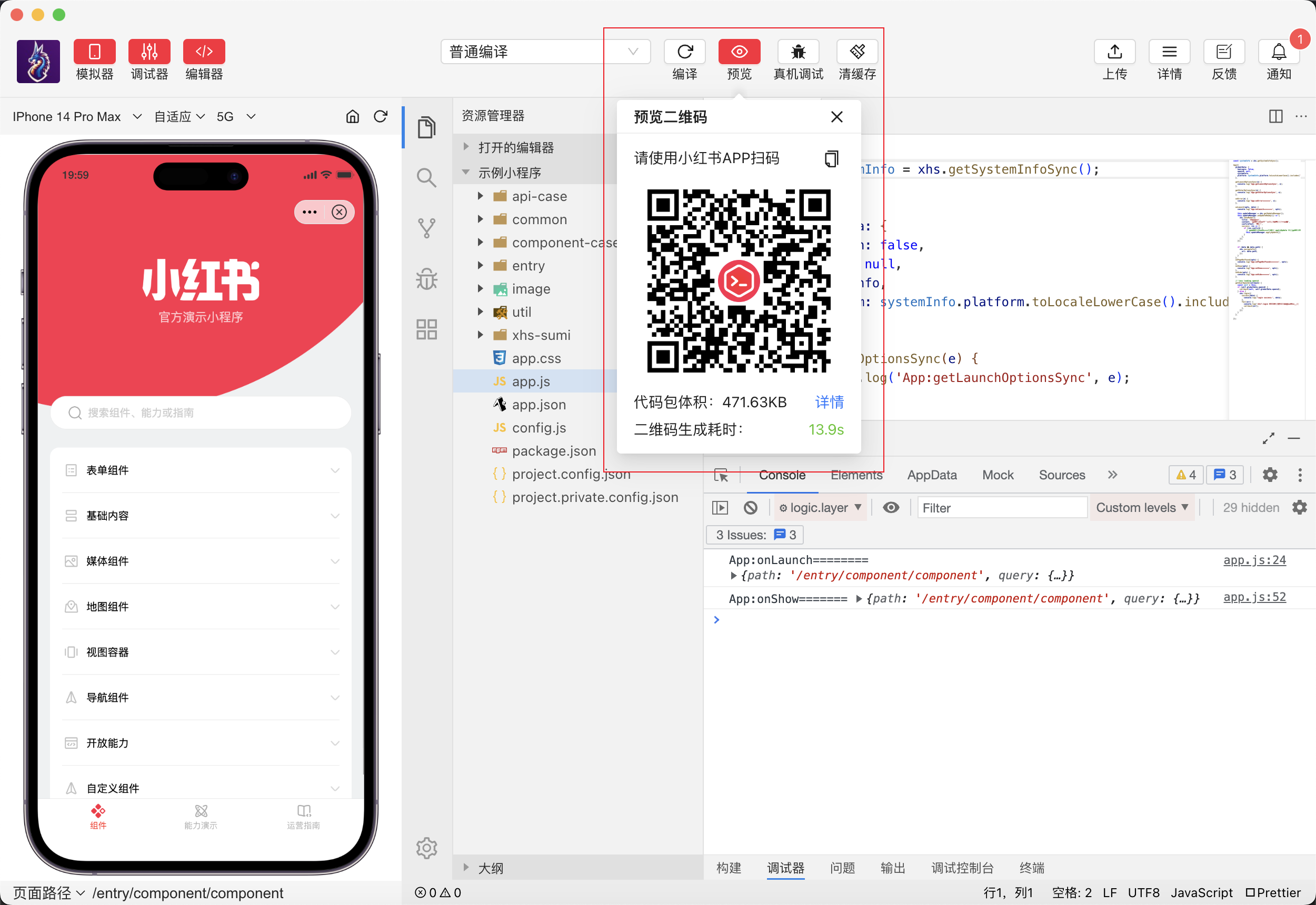Click the 清缓存 clear cache icon

(x=857, y=52)
